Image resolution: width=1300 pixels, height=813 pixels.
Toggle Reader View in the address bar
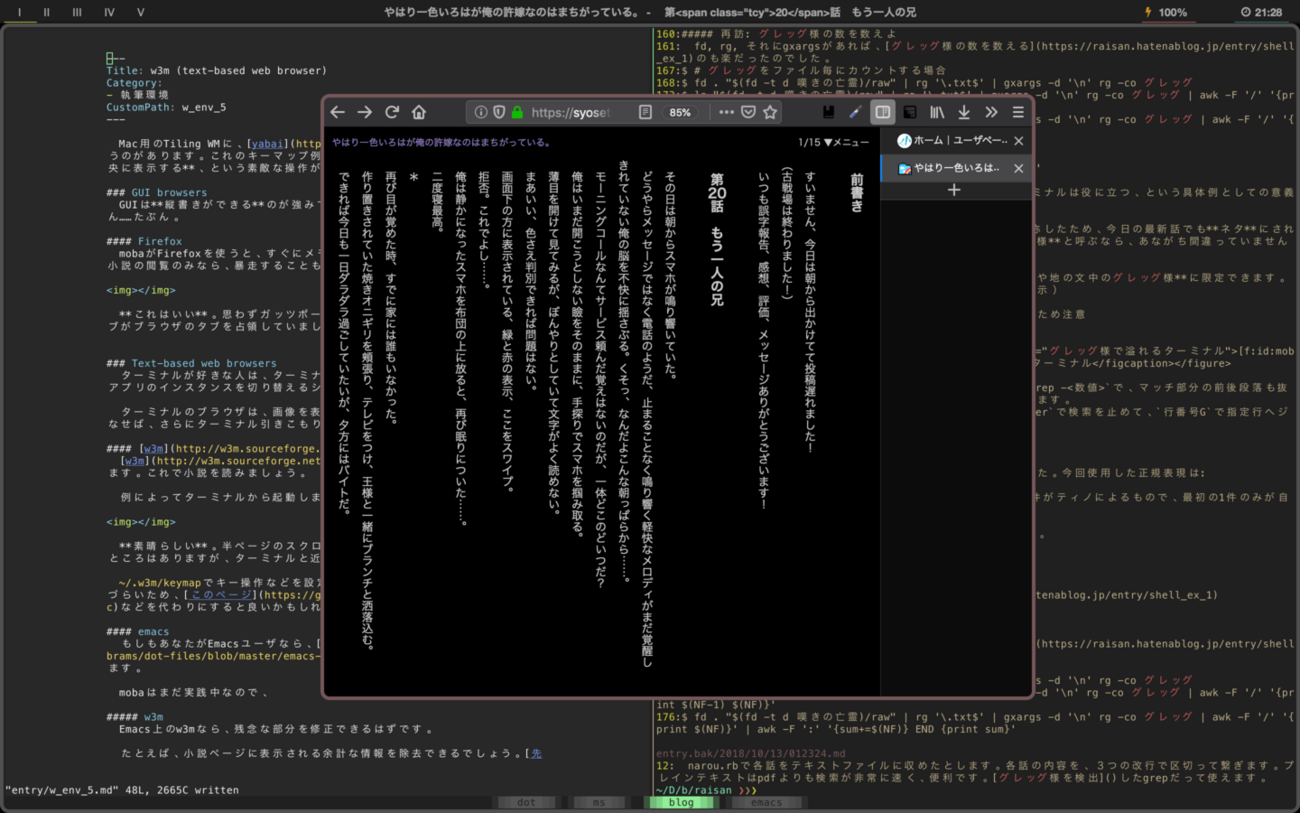click(x=645, y=113)
